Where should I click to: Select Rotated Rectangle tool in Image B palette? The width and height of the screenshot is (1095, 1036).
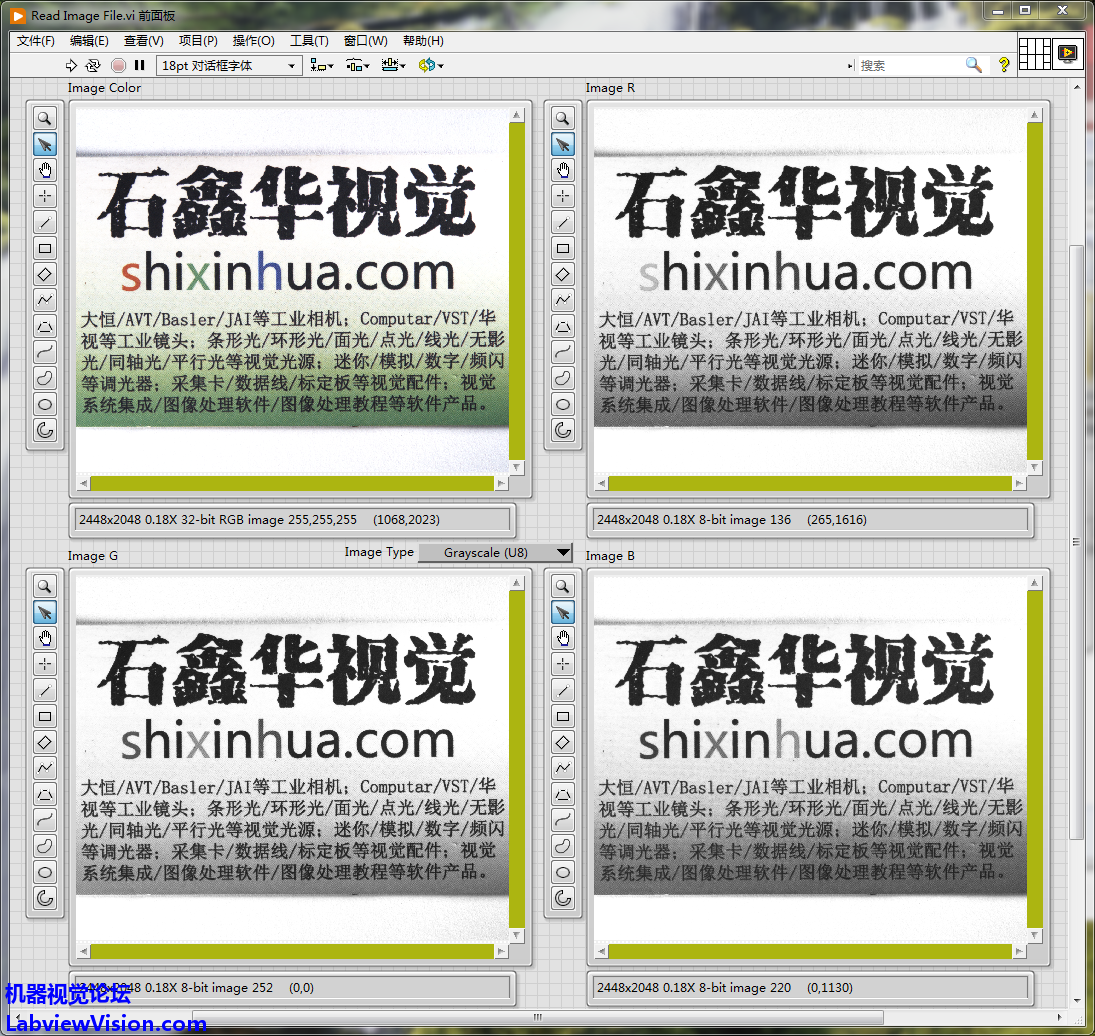tap(563, 742)
